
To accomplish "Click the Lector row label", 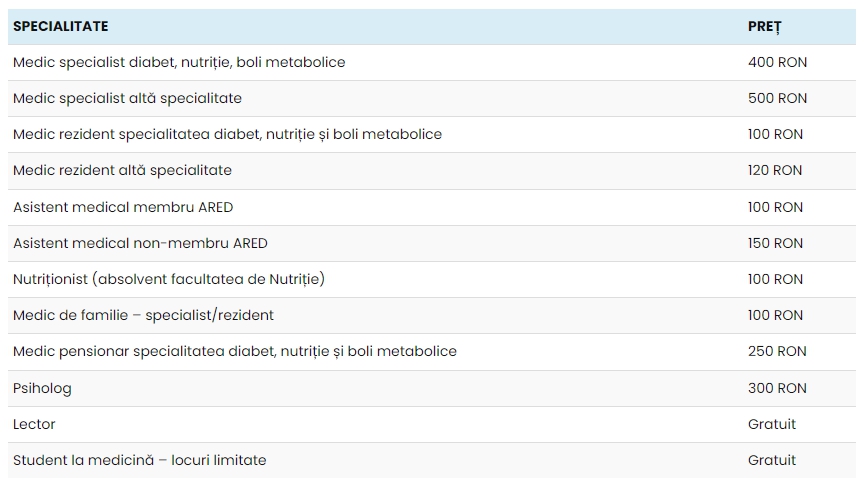I will click(x=34, y=424).
